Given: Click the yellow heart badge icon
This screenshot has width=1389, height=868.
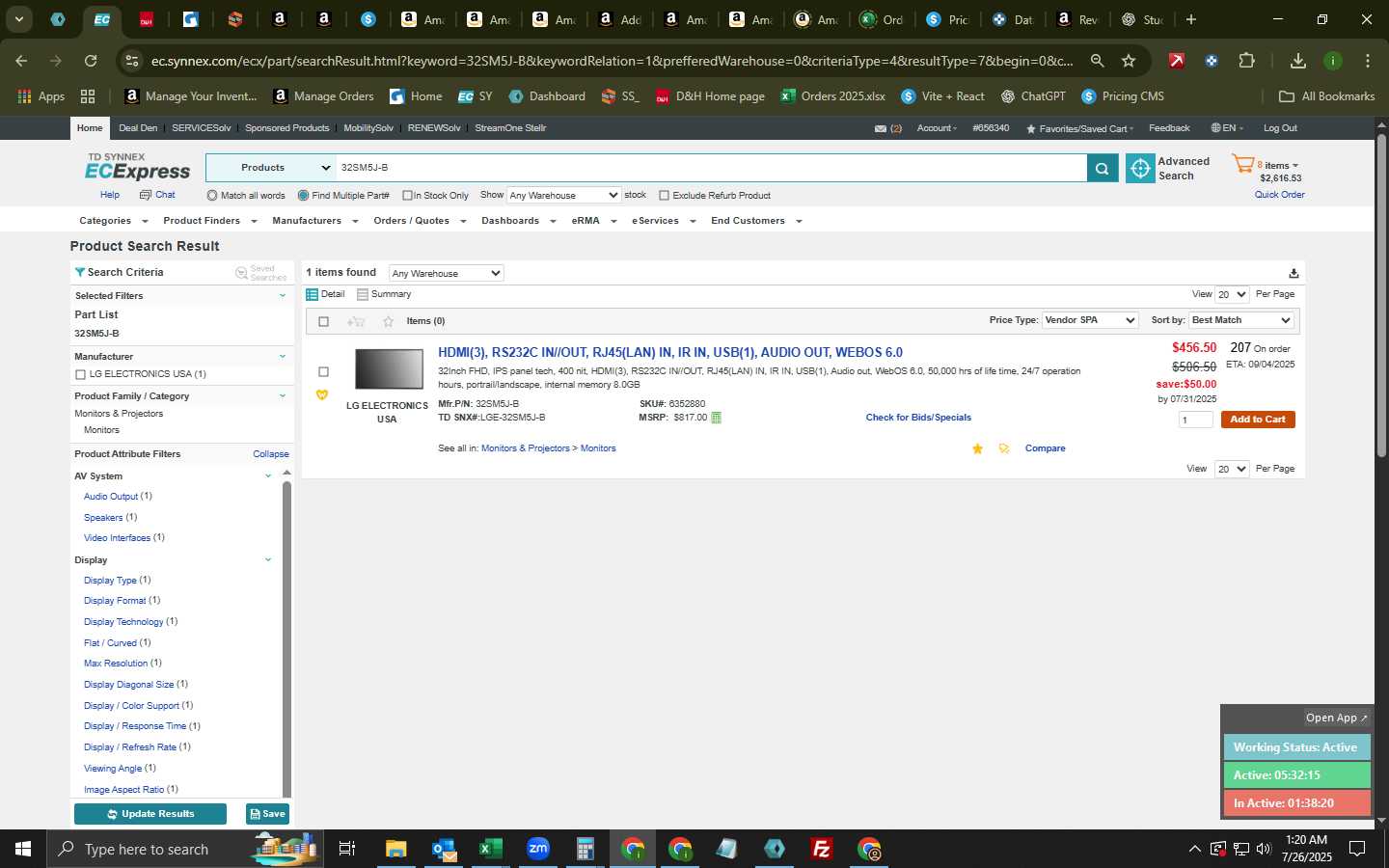Looking at the screenshot, I should point(322,394).
